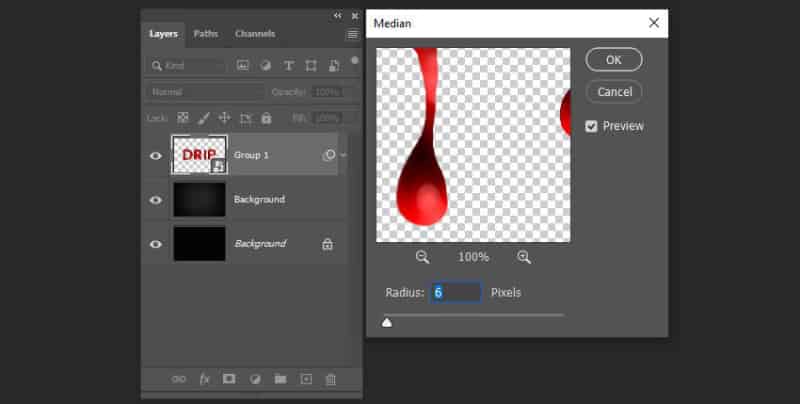Switch to the Layers tab

coord(163,34)
